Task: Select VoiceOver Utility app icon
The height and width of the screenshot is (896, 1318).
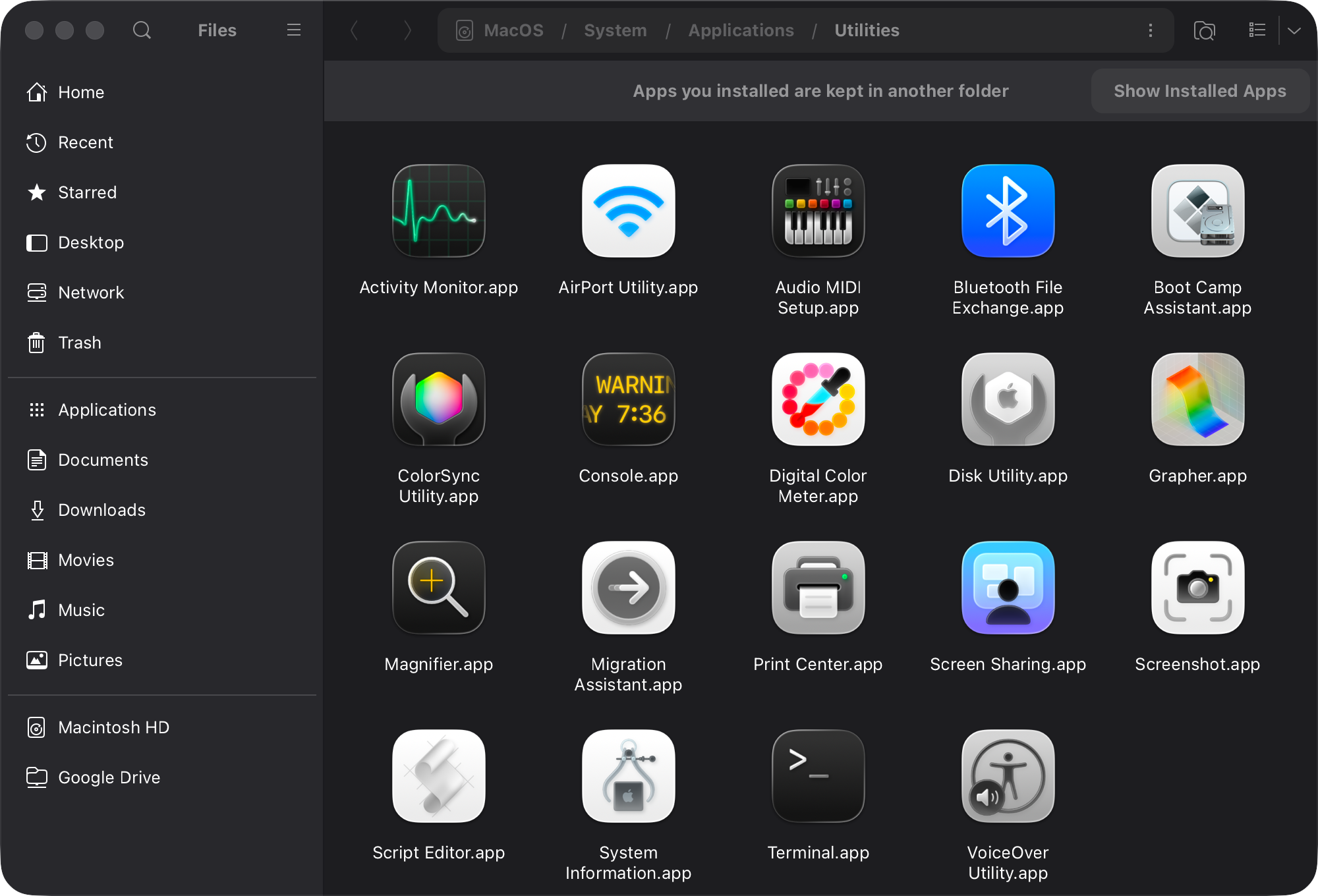Action: 1008,776
